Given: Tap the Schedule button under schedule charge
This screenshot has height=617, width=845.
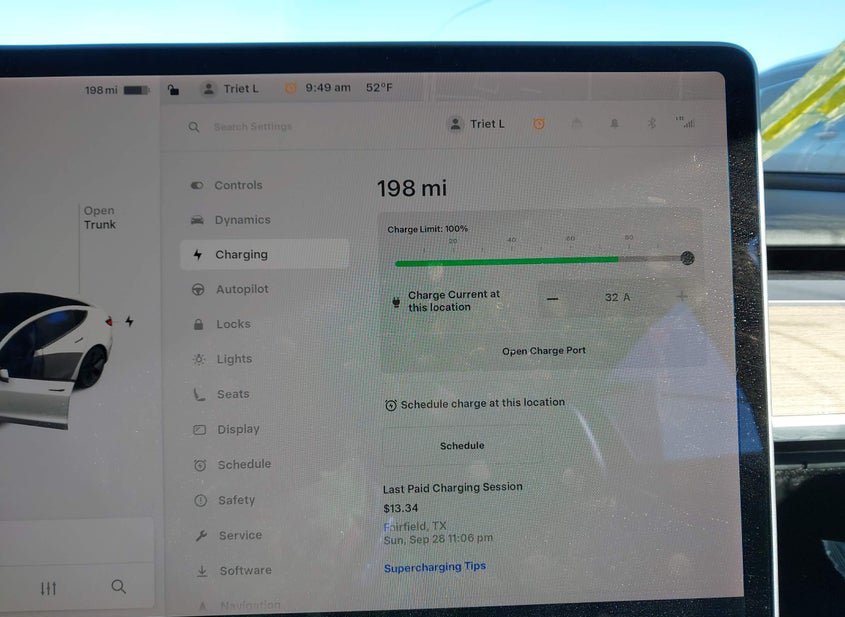Looking at the screenshot, I should click(462, 446).
